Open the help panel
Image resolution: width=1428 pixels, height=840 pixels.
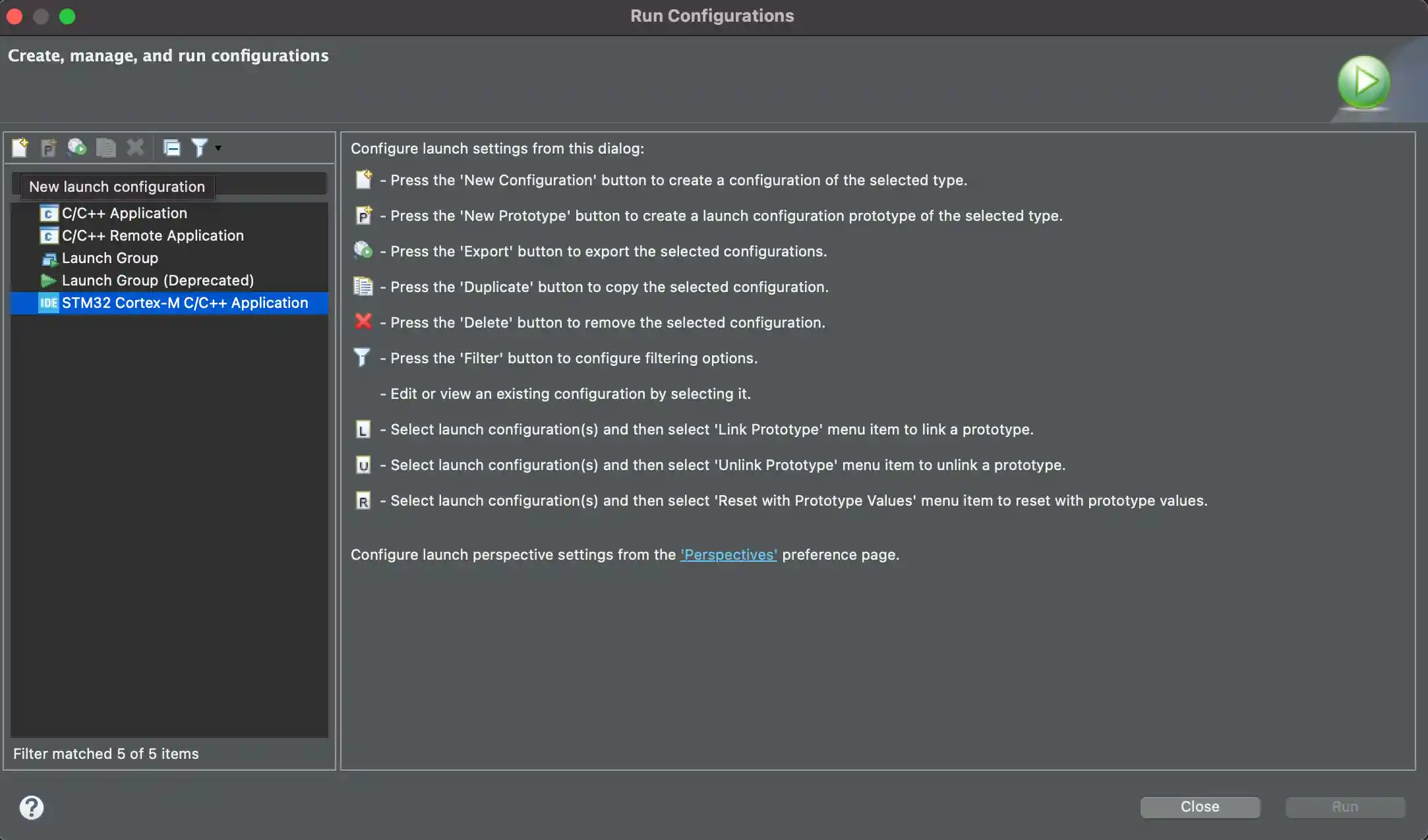point(31,807)
